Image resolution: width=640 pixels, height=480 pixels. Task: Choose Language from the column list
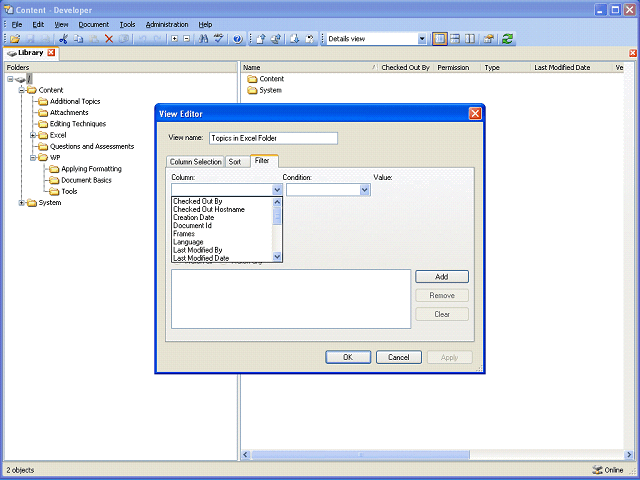(x=222, y=242)
